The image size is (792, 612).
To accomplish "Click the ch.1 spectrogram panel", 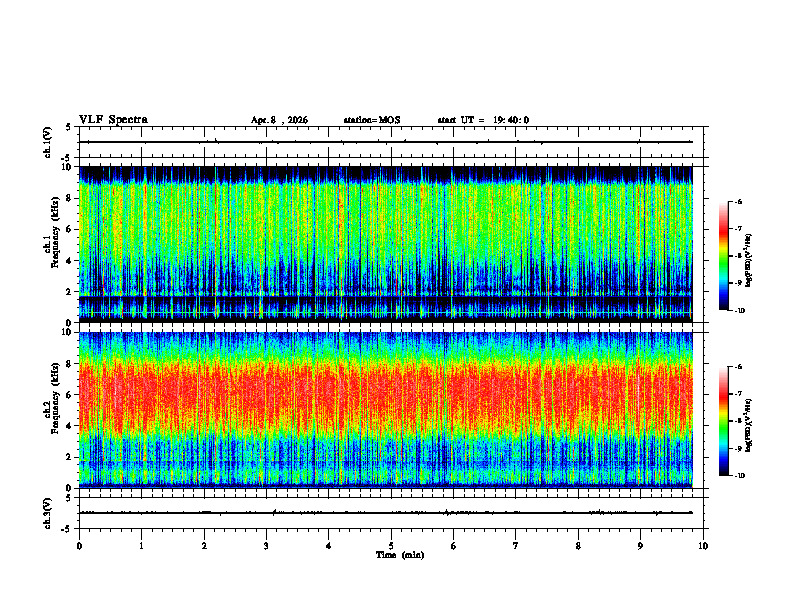I will 386,244.
